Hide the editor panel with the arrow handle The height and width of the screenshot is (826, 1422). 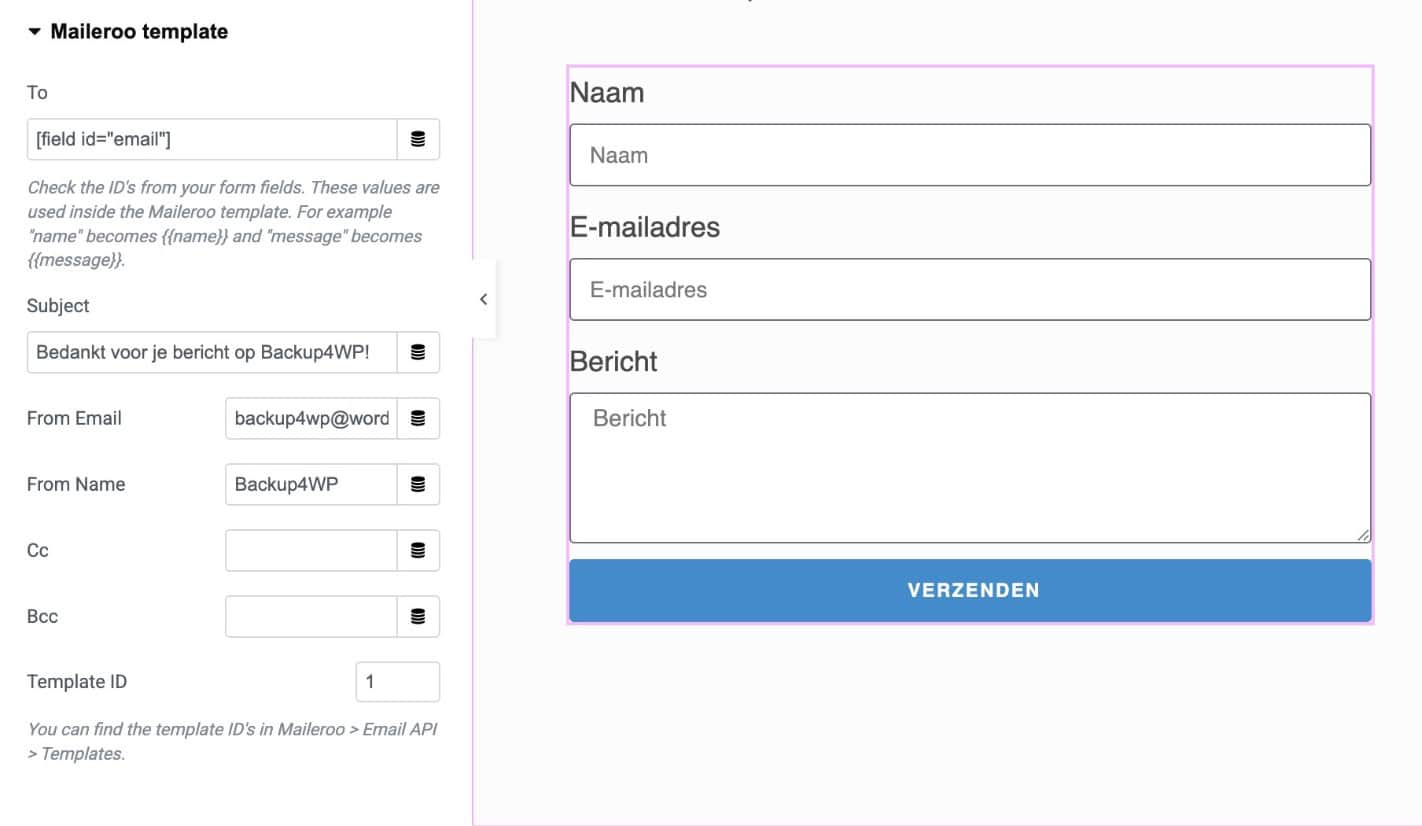click(483, 299)
